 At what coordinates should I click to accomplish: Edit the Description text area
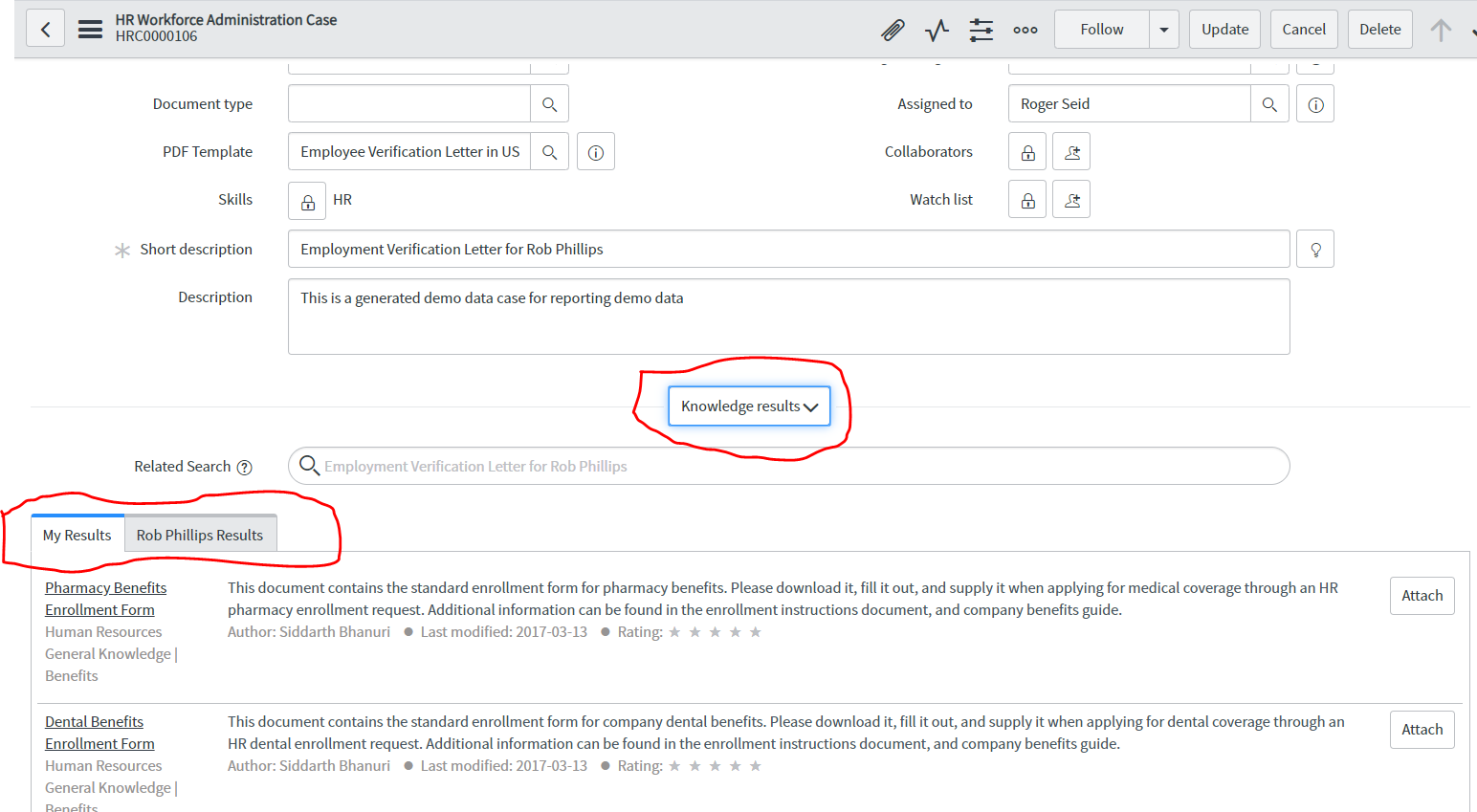[x=789, y=317]
